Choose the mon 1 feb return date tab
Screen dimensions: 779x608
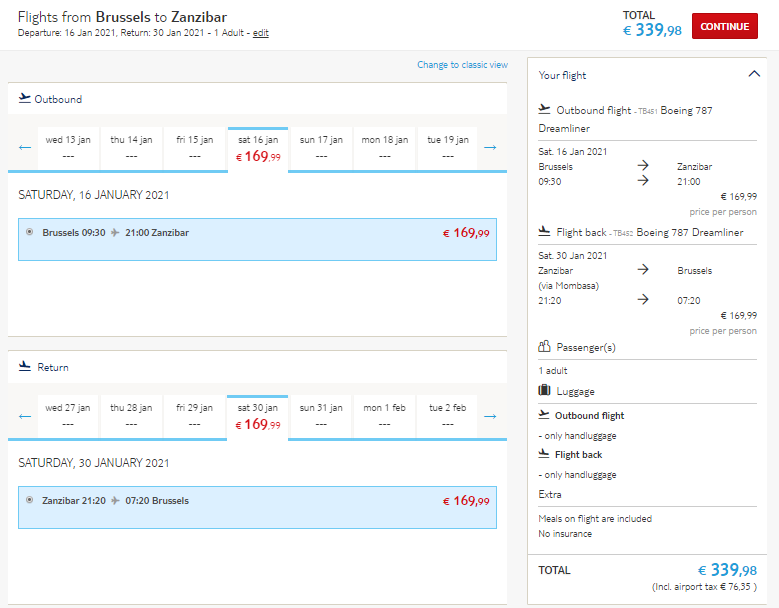click(384, 416)
